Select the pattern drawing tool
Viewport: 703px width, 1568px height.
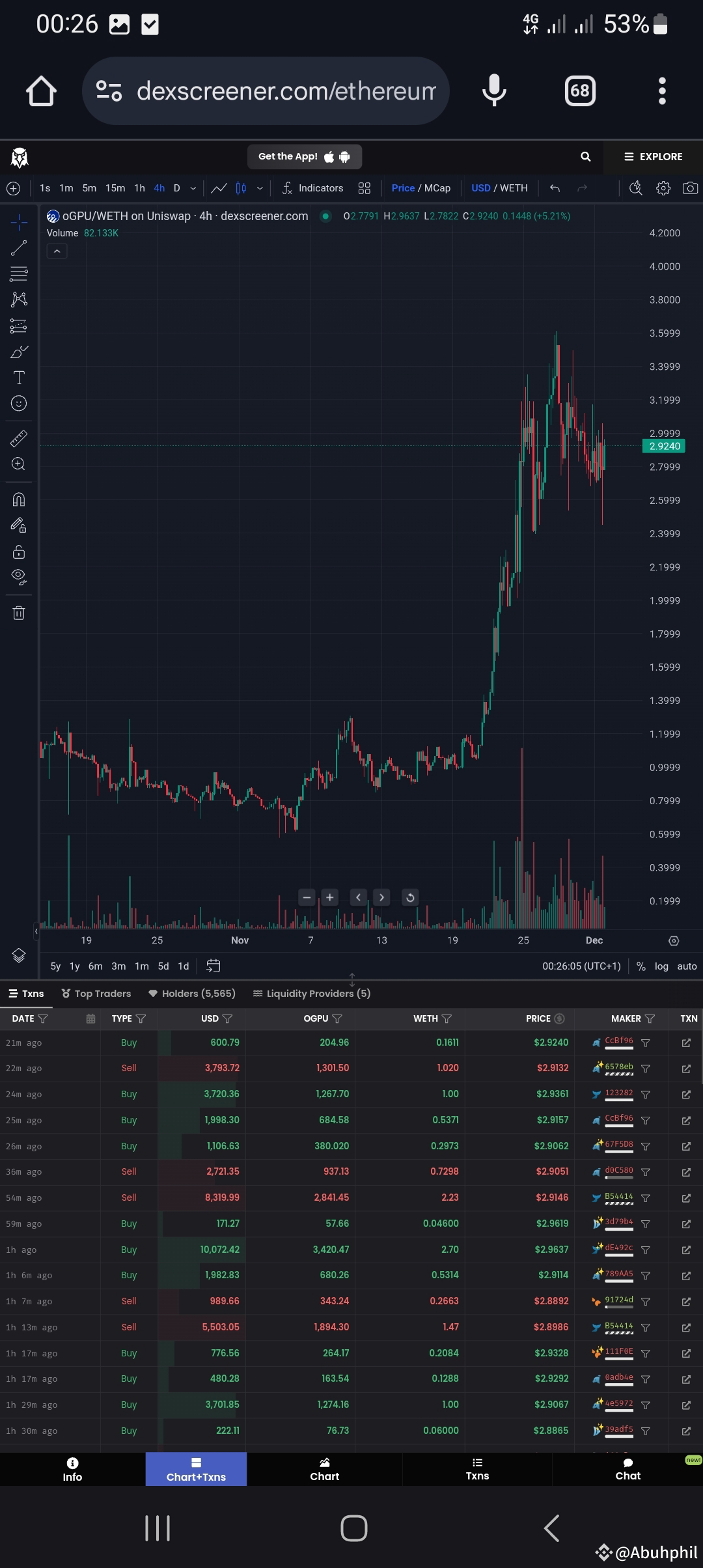pos(19,300)
